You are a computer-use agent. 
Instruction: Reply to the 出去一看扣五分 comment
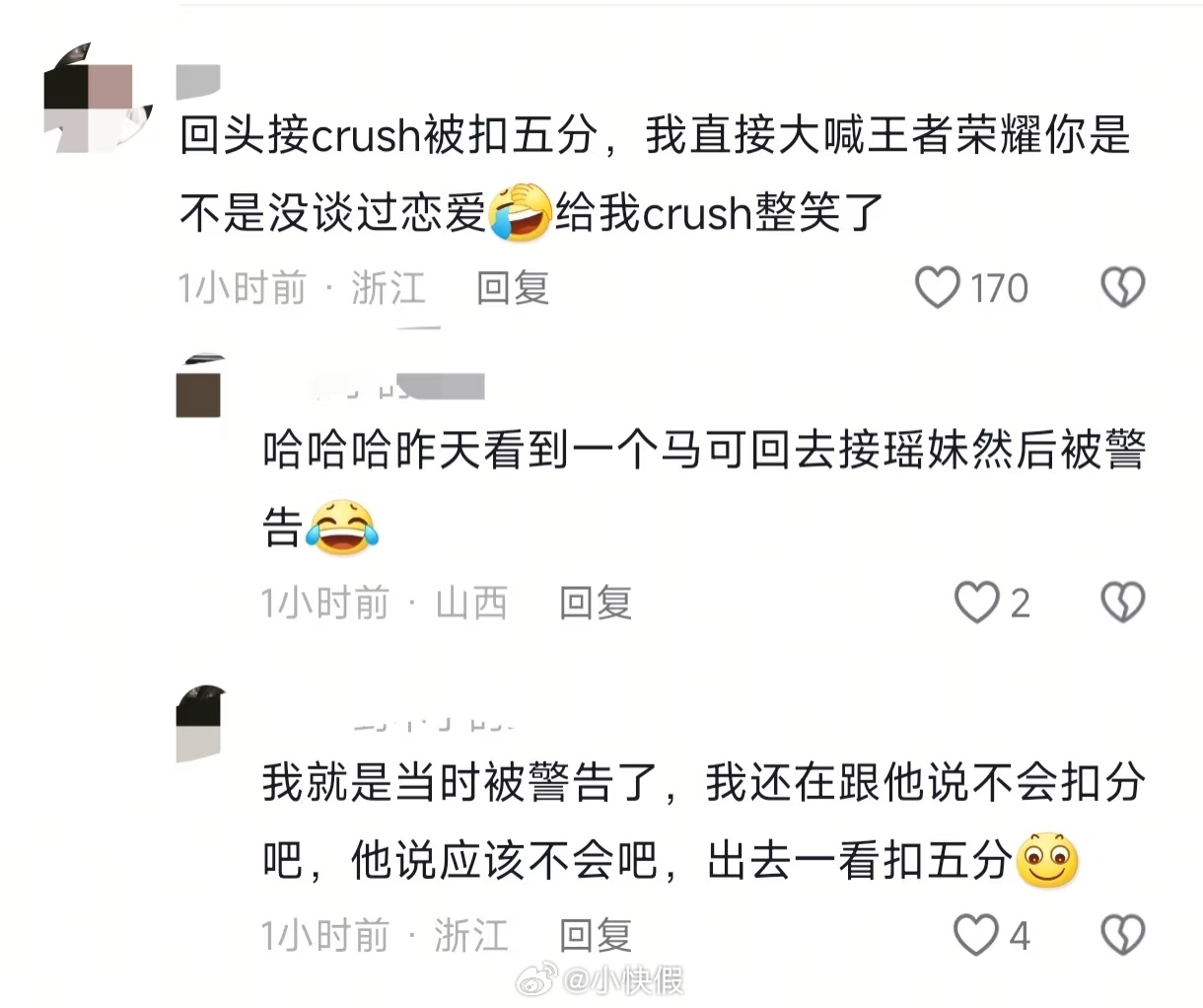(596, 935)
